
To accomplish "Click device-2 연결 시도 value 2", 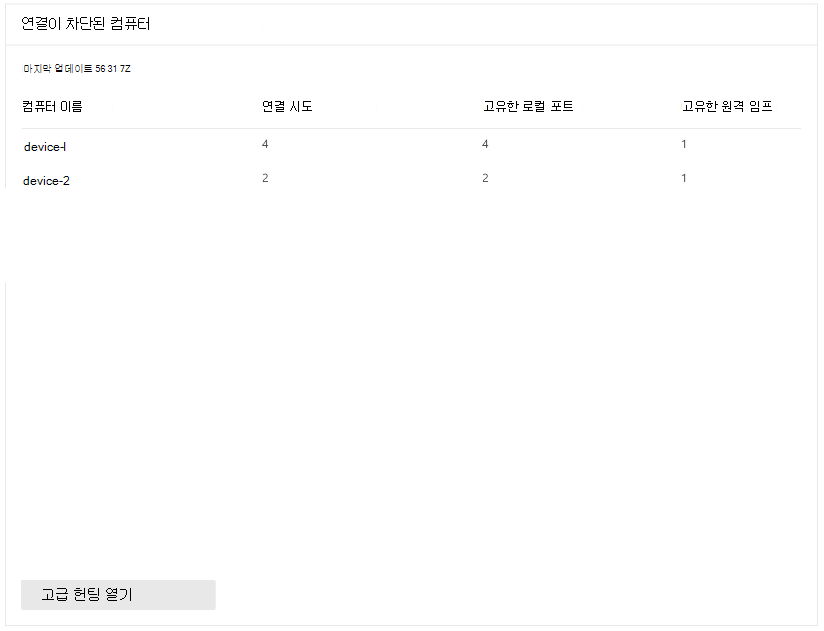I will (265, 178).
